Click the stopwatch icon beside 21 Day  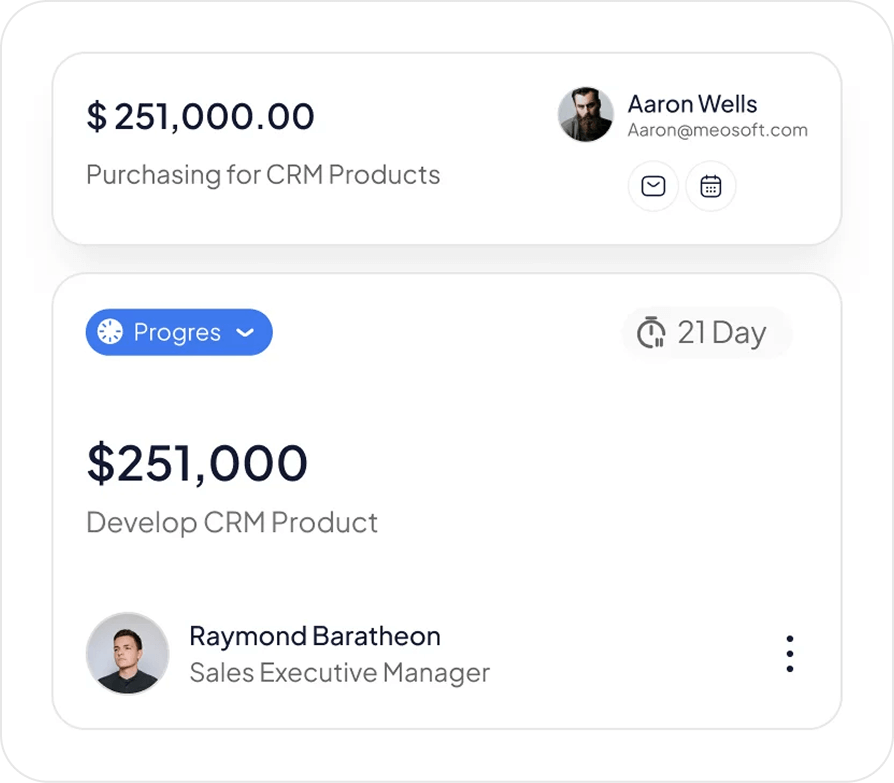coord(651,332)
